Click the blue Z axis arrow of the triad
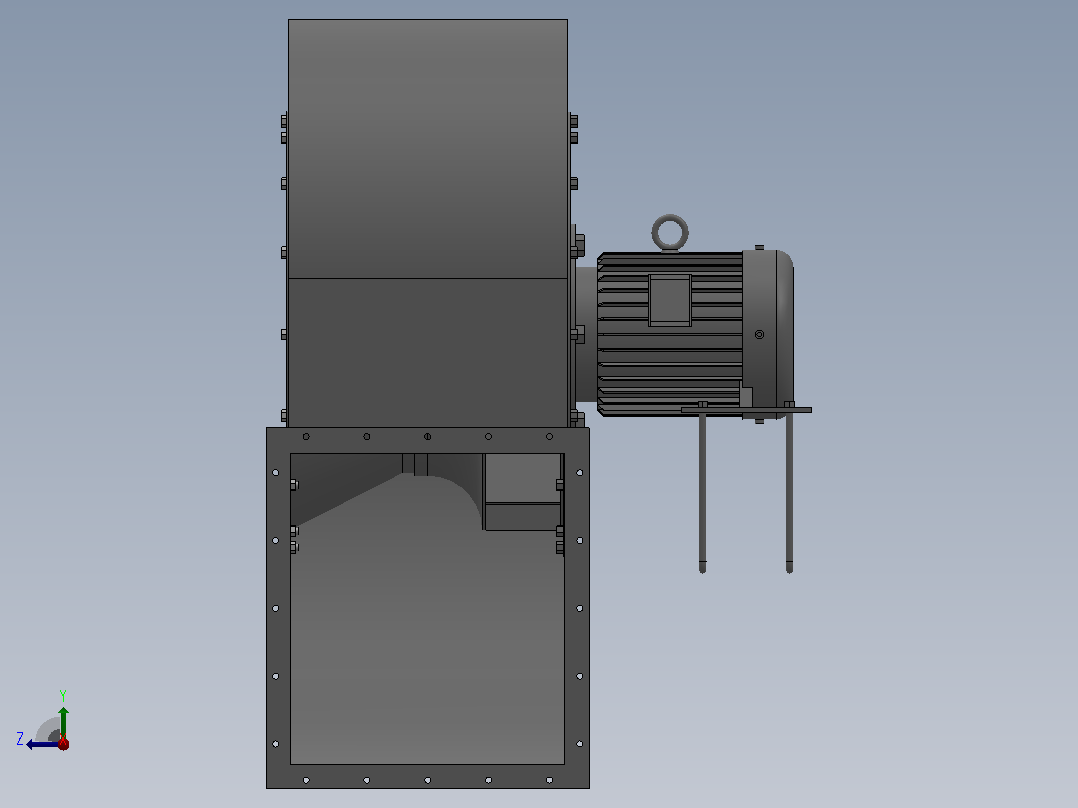The height and width of the screenshot is (808, 1078). [x=41, y=744]
